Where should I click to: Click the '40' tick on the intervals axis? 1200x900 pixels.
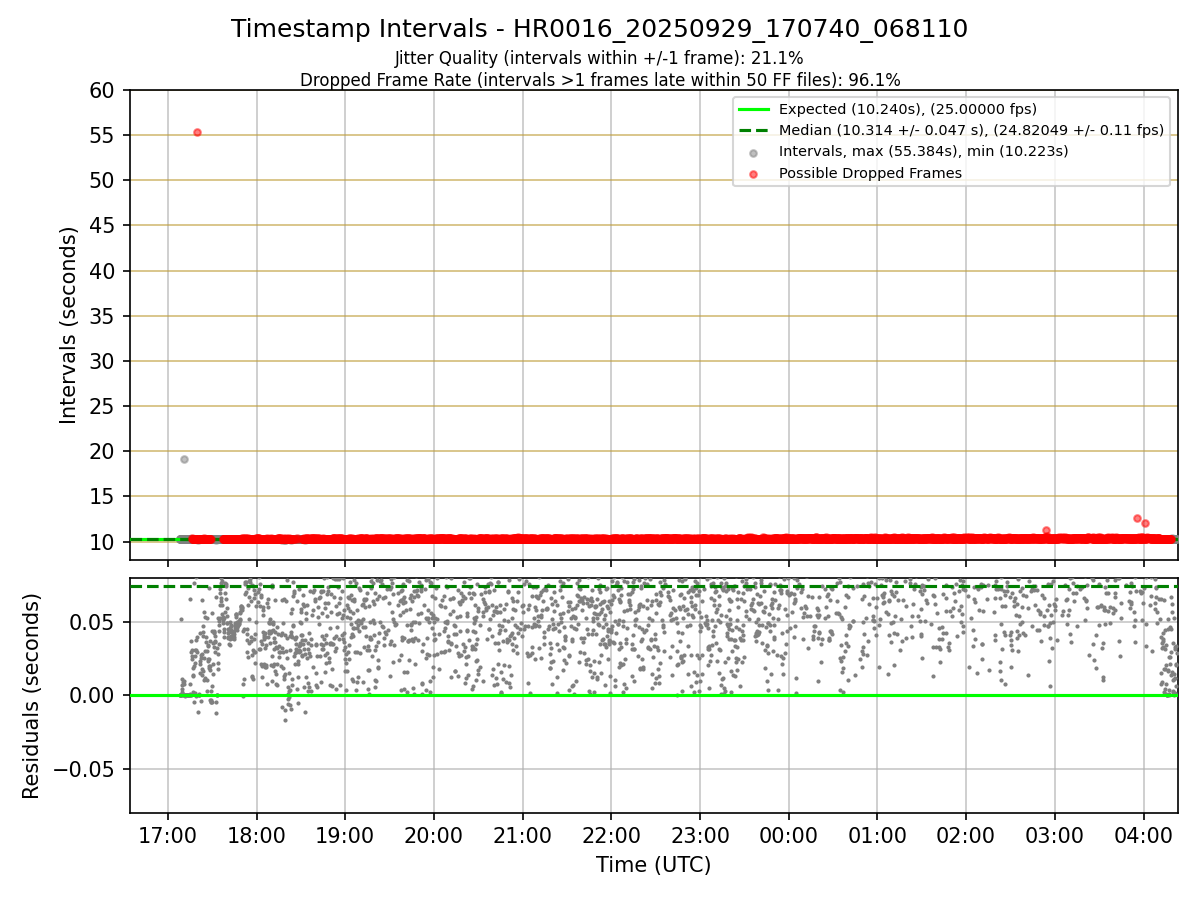pos(103,271)
